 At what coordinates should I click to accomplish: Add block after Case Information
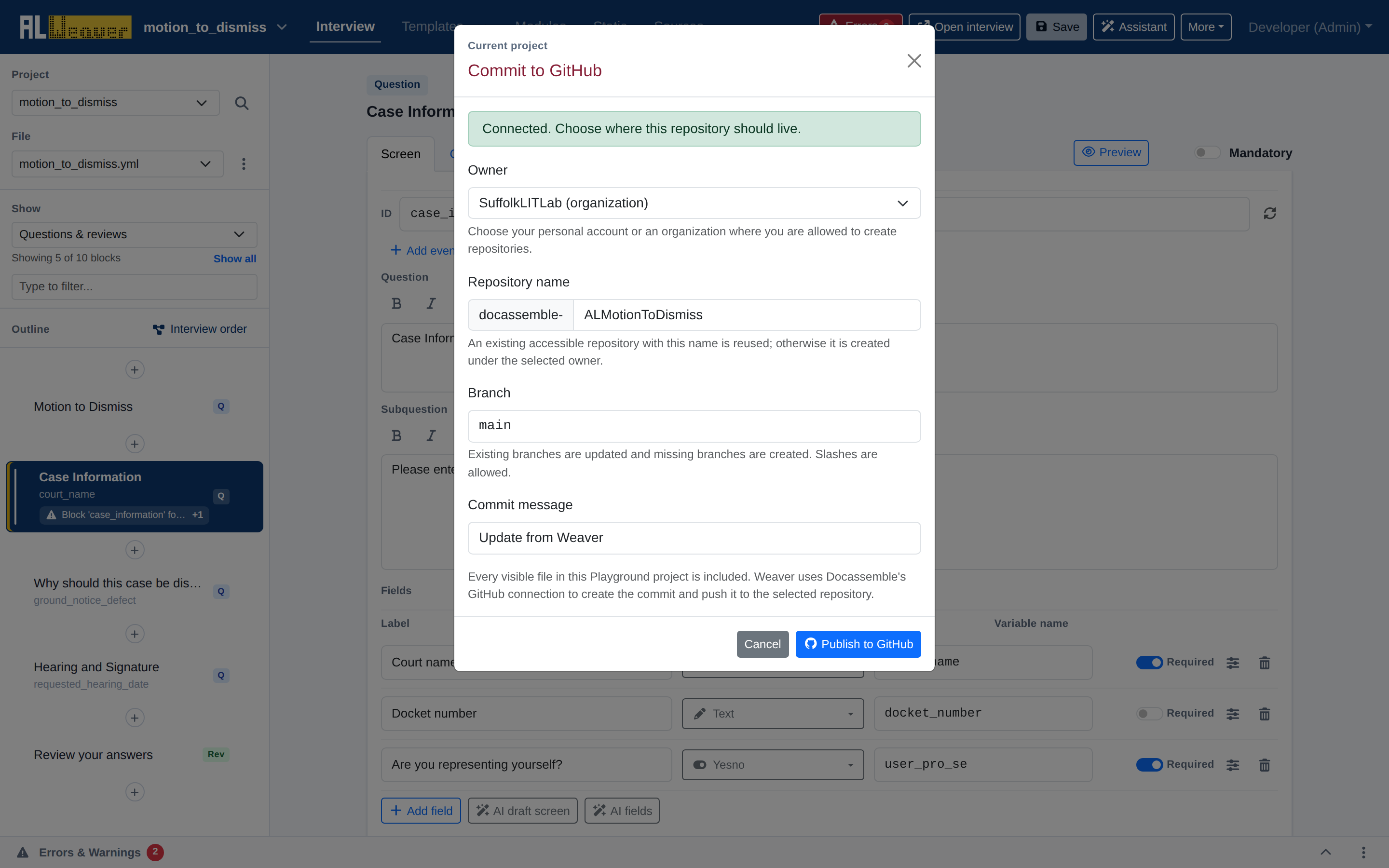135,550
